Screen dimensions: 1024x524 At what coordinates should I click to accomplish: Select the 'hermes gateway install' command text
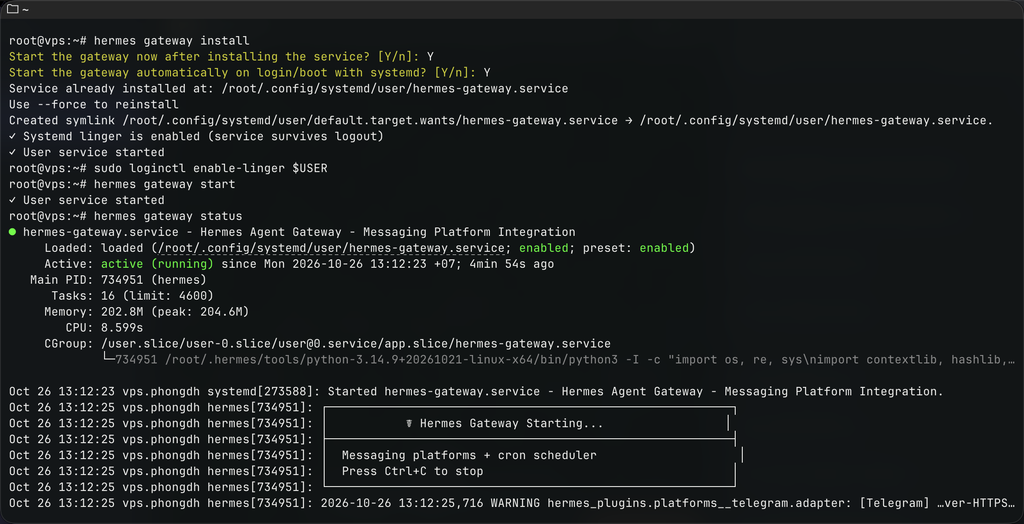[172, 41]
